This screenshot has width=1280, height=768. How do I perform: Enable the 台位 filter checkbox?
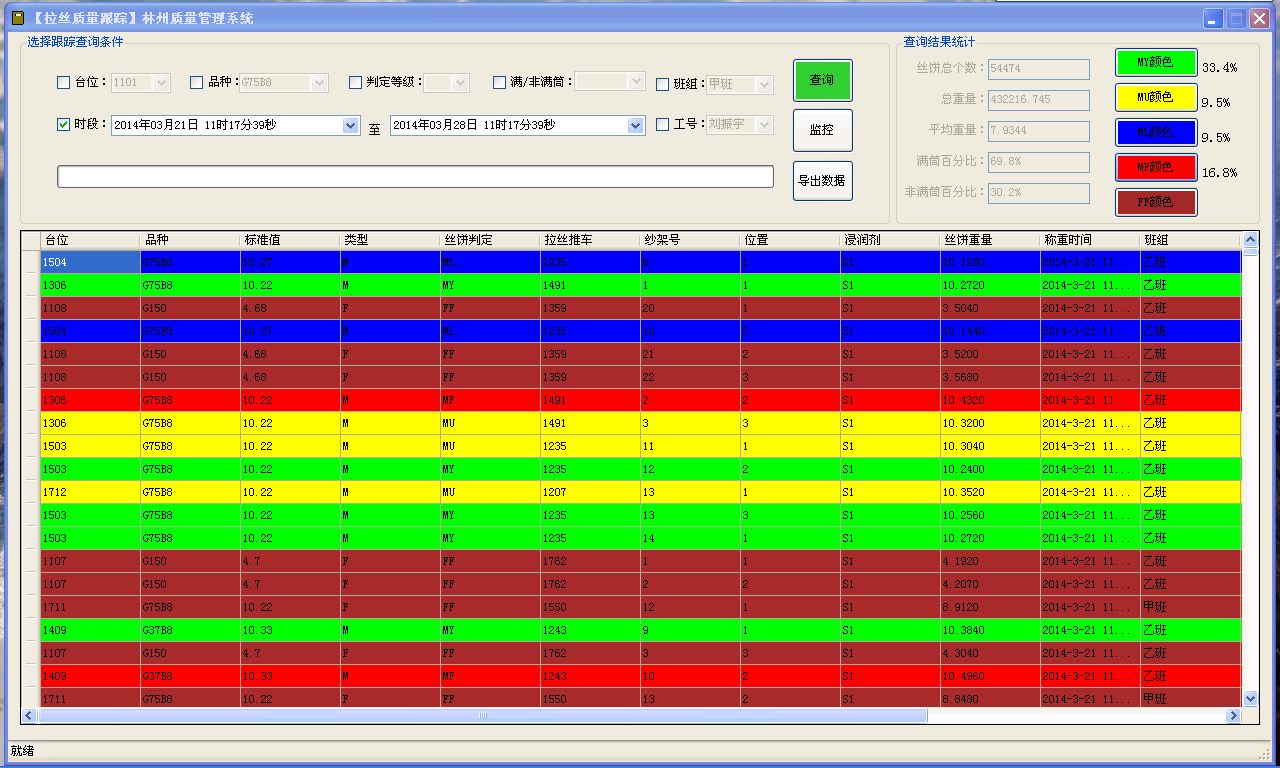point(64,83)
